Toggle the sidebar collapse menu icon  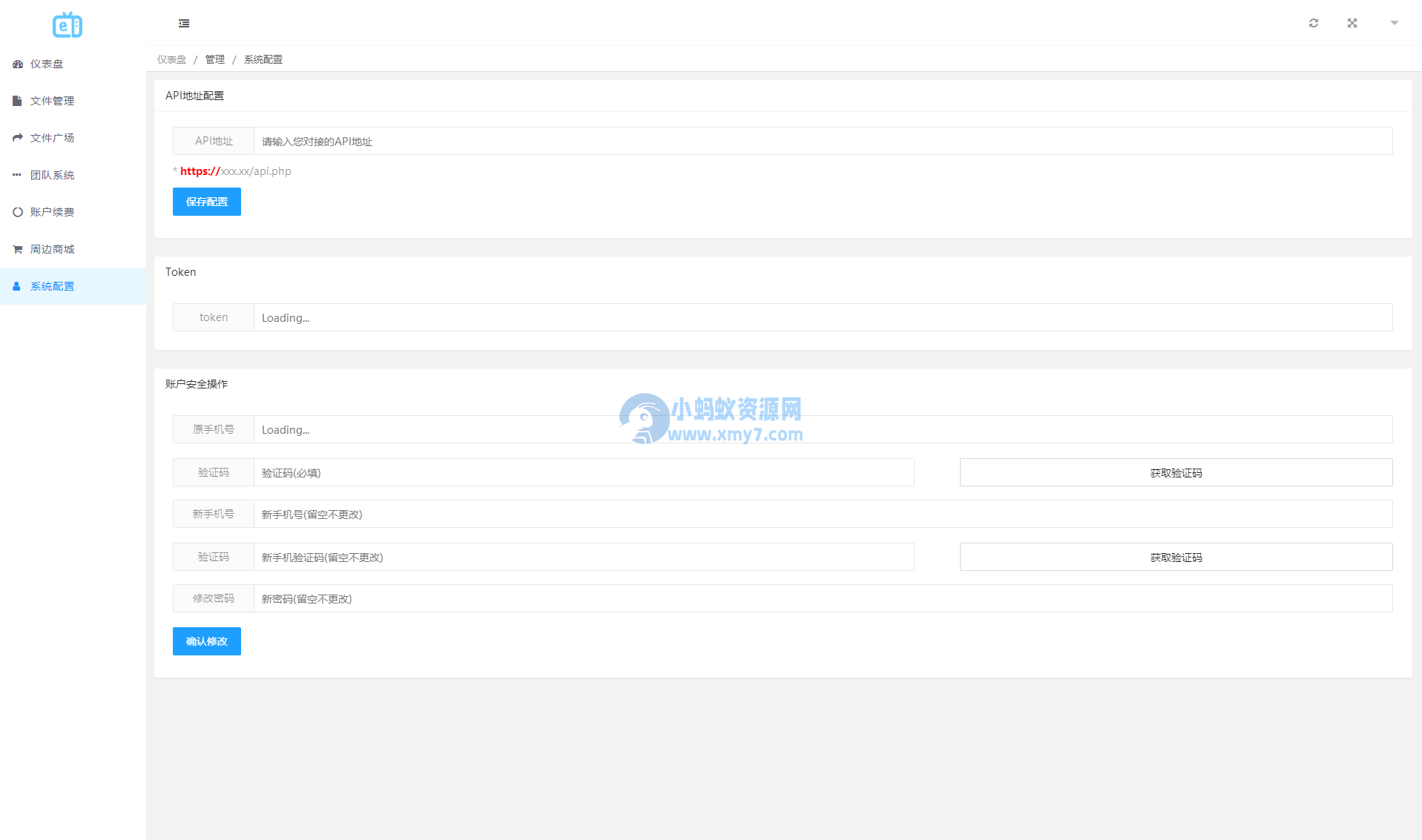coord(184,24)
